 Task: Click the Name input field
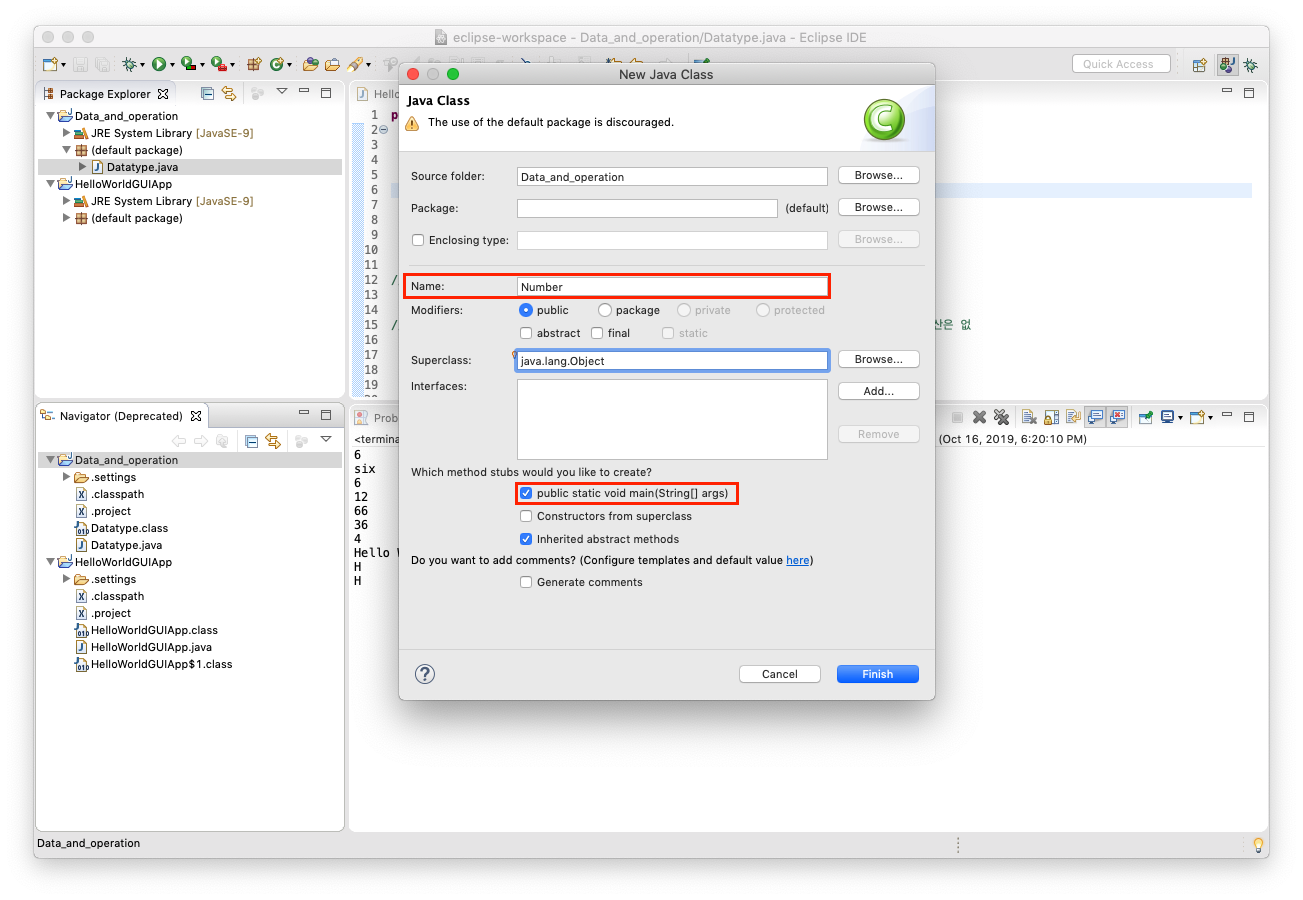point(672,287)
